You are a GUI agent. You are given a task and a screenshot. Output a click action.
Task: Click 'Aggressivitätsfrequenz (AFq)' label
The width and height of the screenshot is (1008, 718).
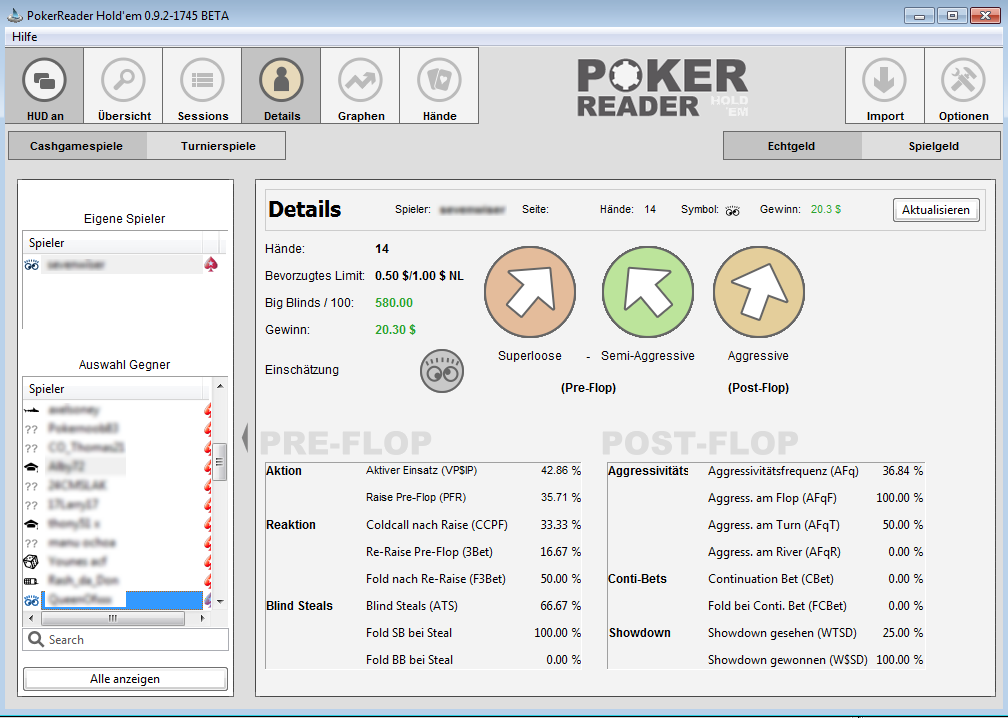point(783,471)
